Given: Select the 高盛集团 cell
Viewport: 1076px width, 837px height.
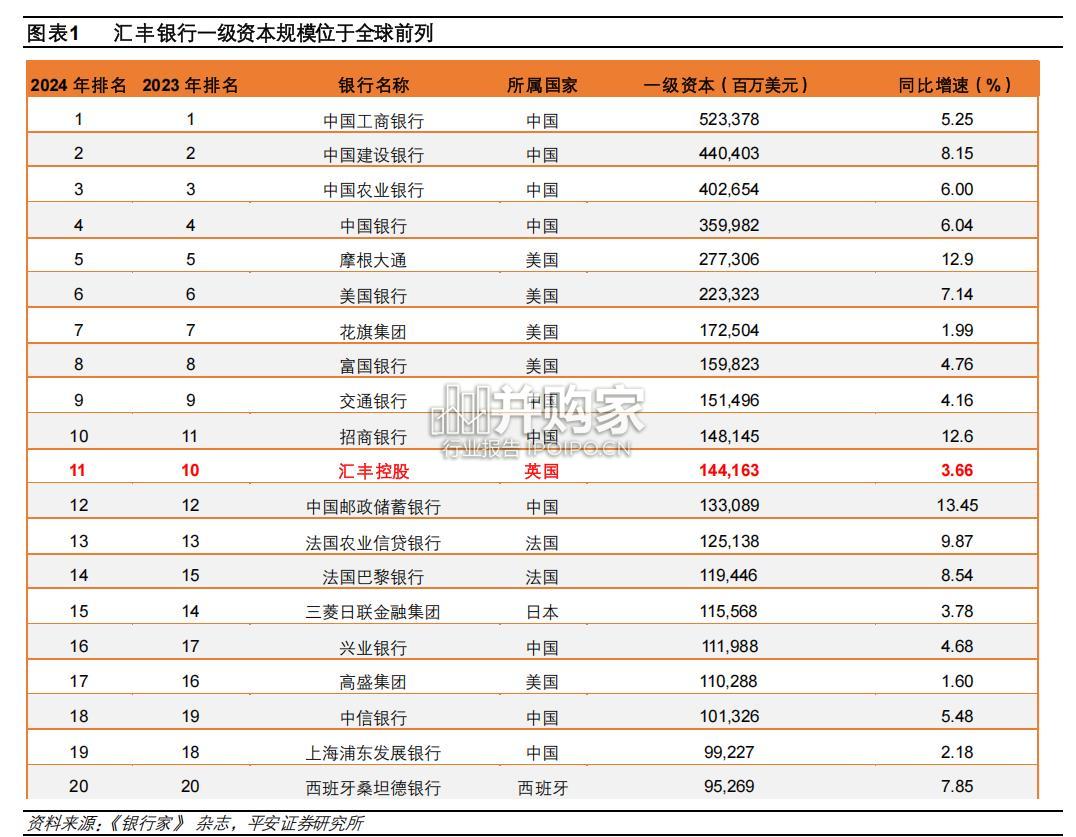Looking at the screenshot, I should tap(373, 682).
